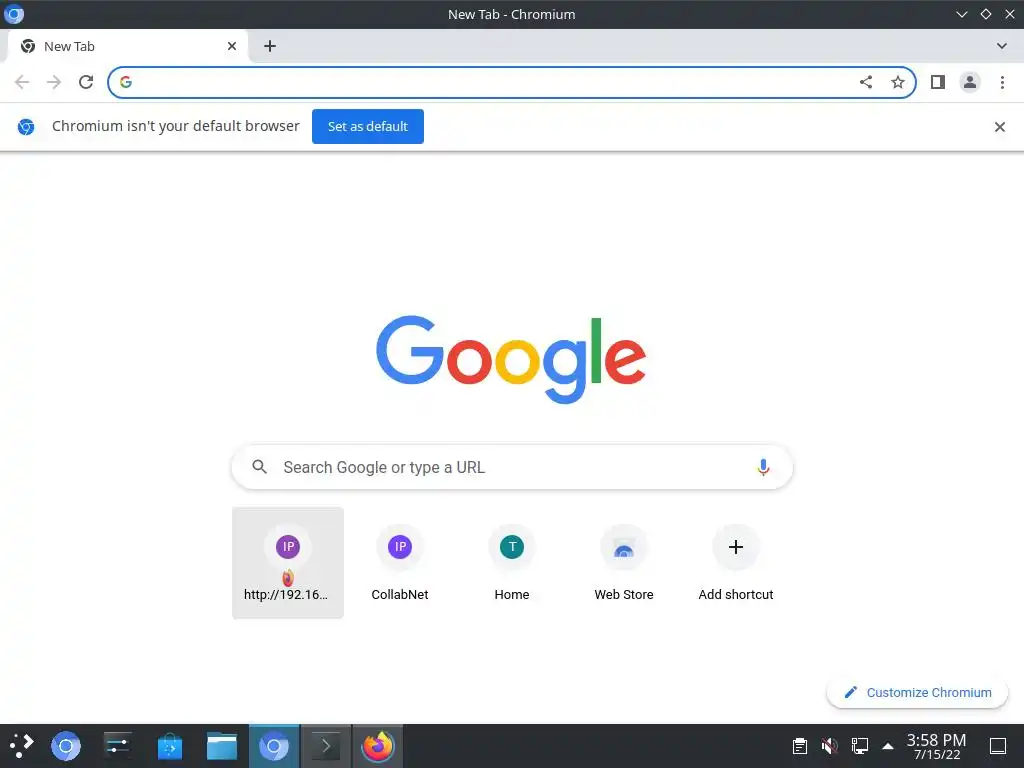The height and width of the screenshot is (768, 1024).
Task: Share this page via share icon
Action: [866, 82]
